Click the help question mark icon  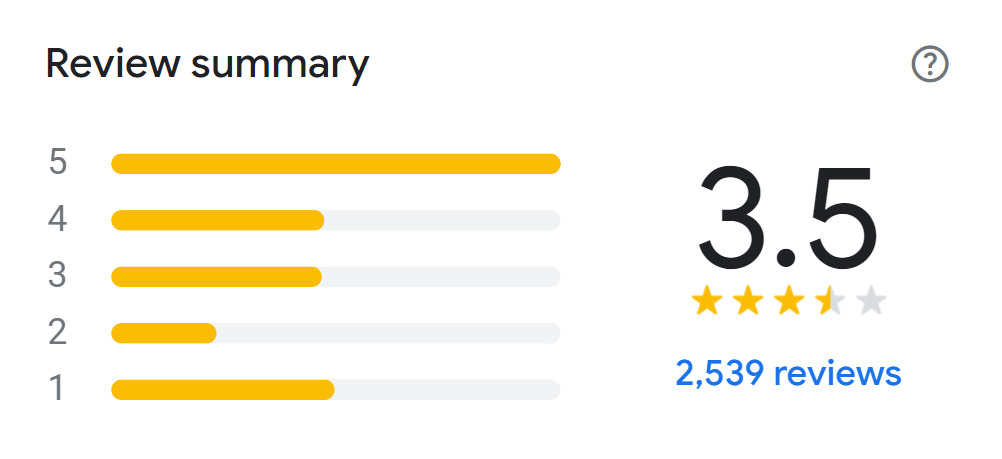point(930,65)
